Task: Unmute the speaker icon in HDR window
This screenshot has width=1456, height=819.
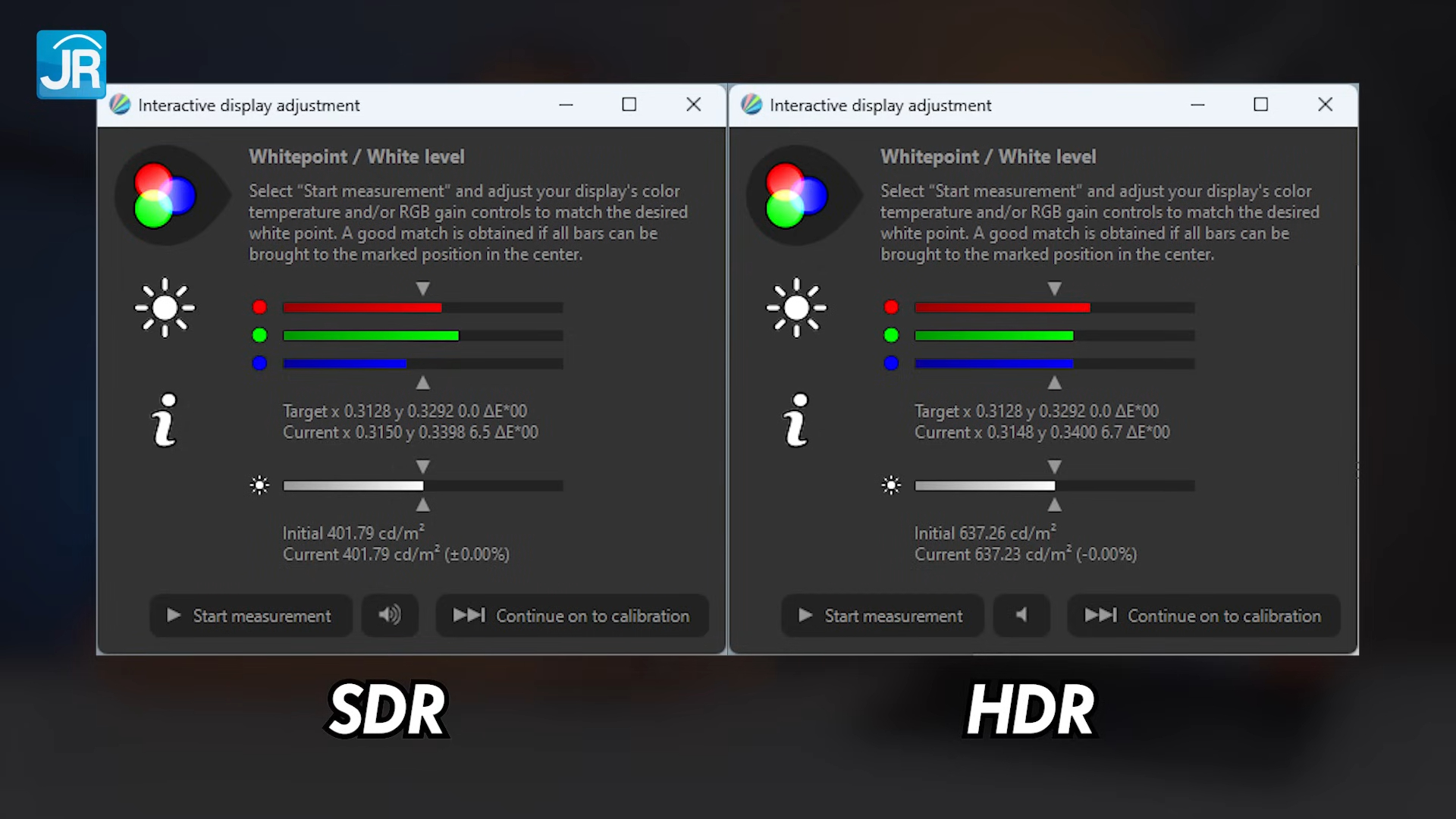Action: 1021,615
